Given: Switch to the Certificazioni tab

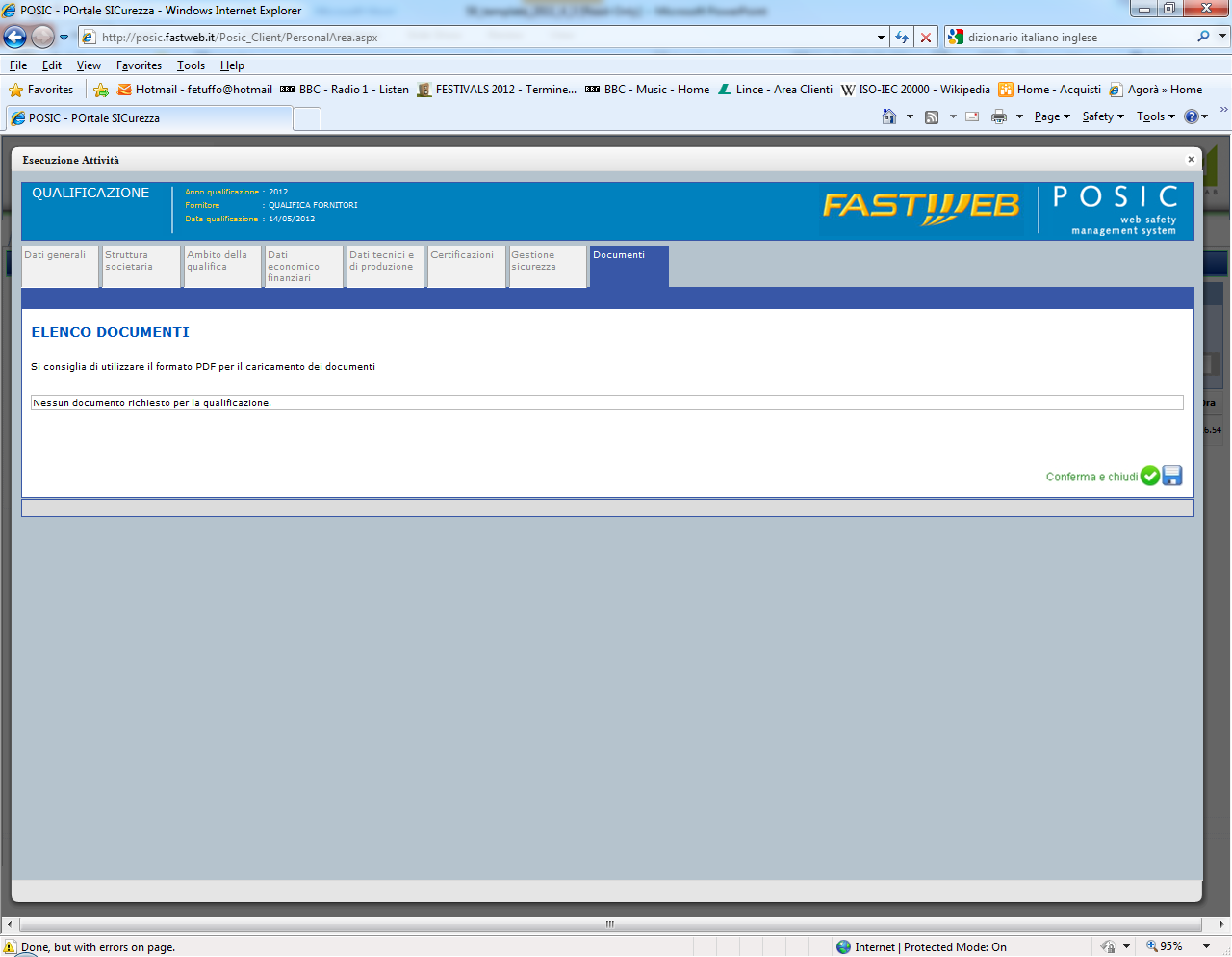Looking at the screenshot, I should 467,267.
